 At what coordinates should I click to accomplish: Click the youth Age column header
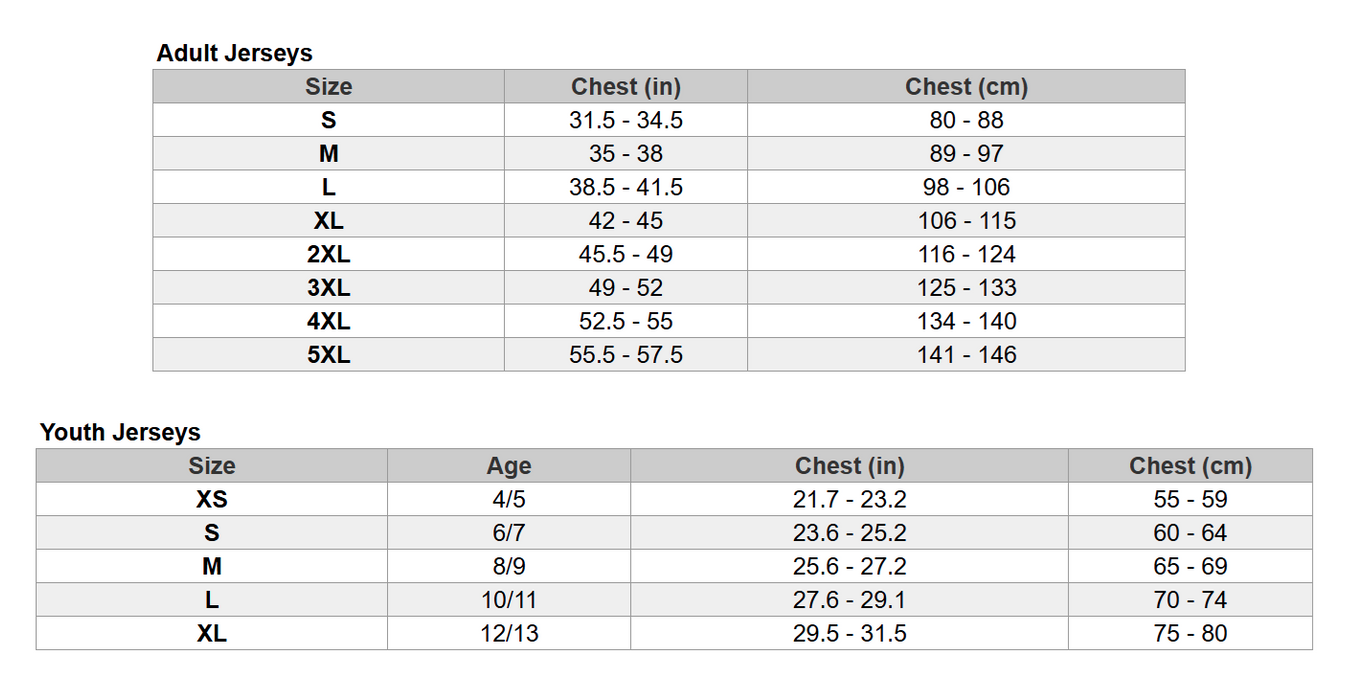[509, 466]
